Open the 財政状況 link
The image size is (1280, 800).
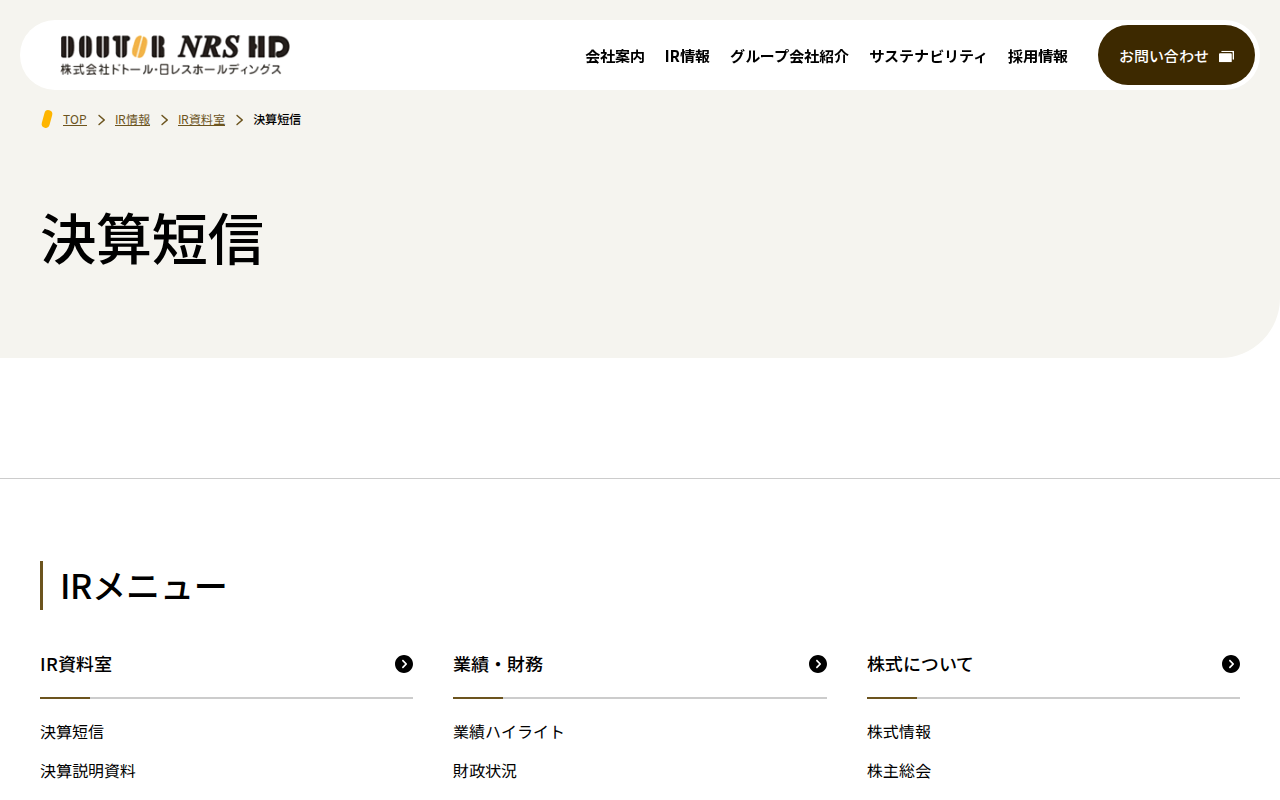coord(485,771)
